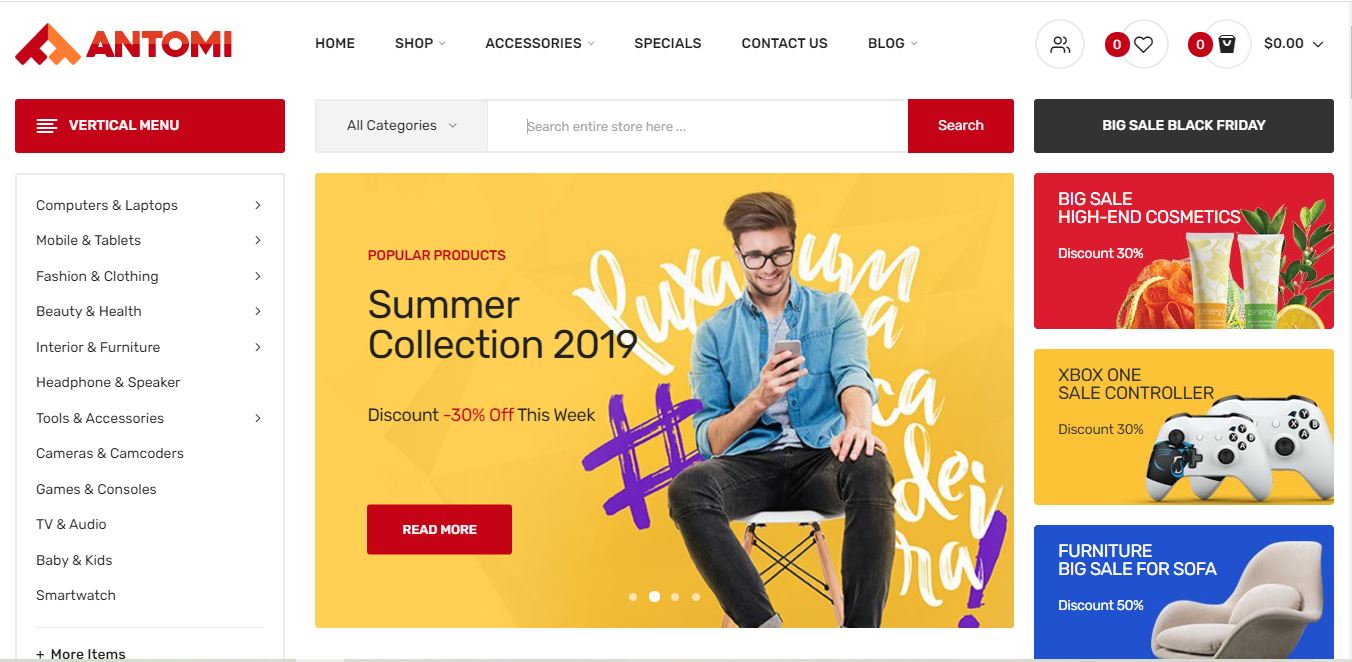
Task: Select the second carousel slide dot
Action: click(x=654, y=596)
